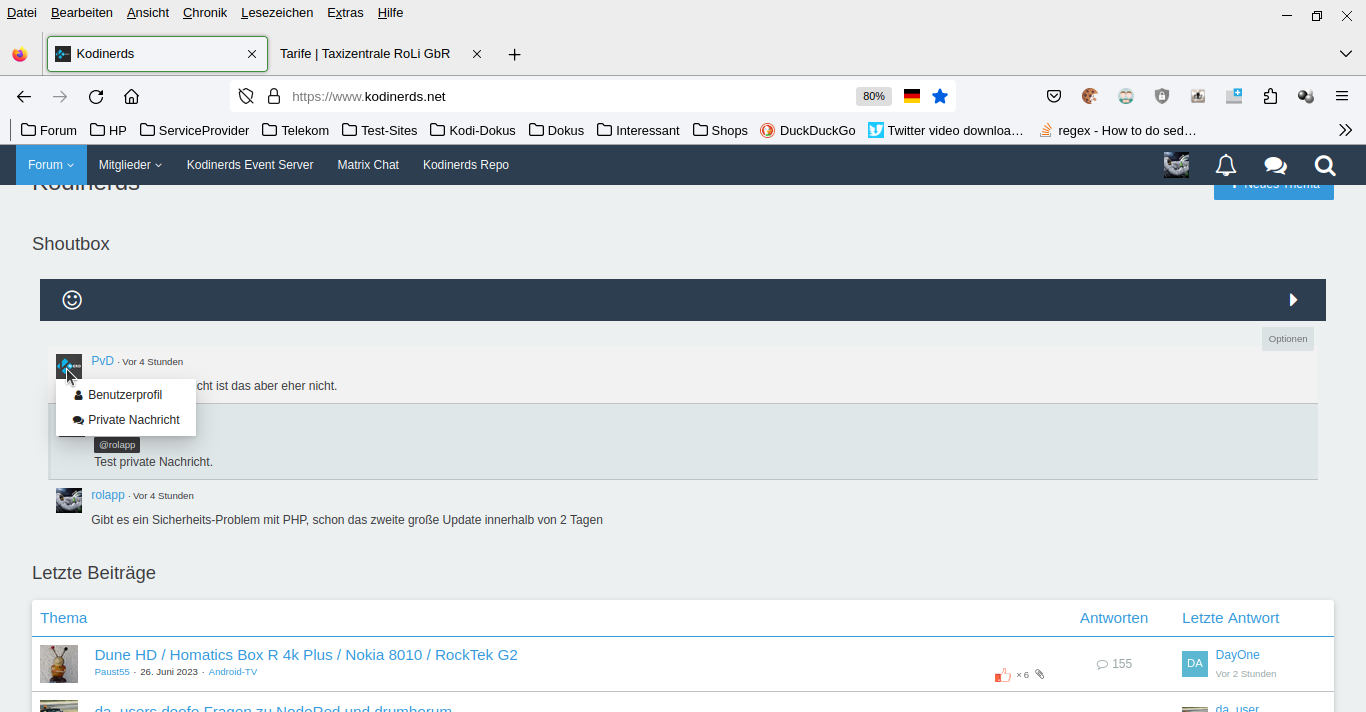Click rolapp avatar in shoutbox
Screen dimensions: 1366x712
[x=69, y=500]
